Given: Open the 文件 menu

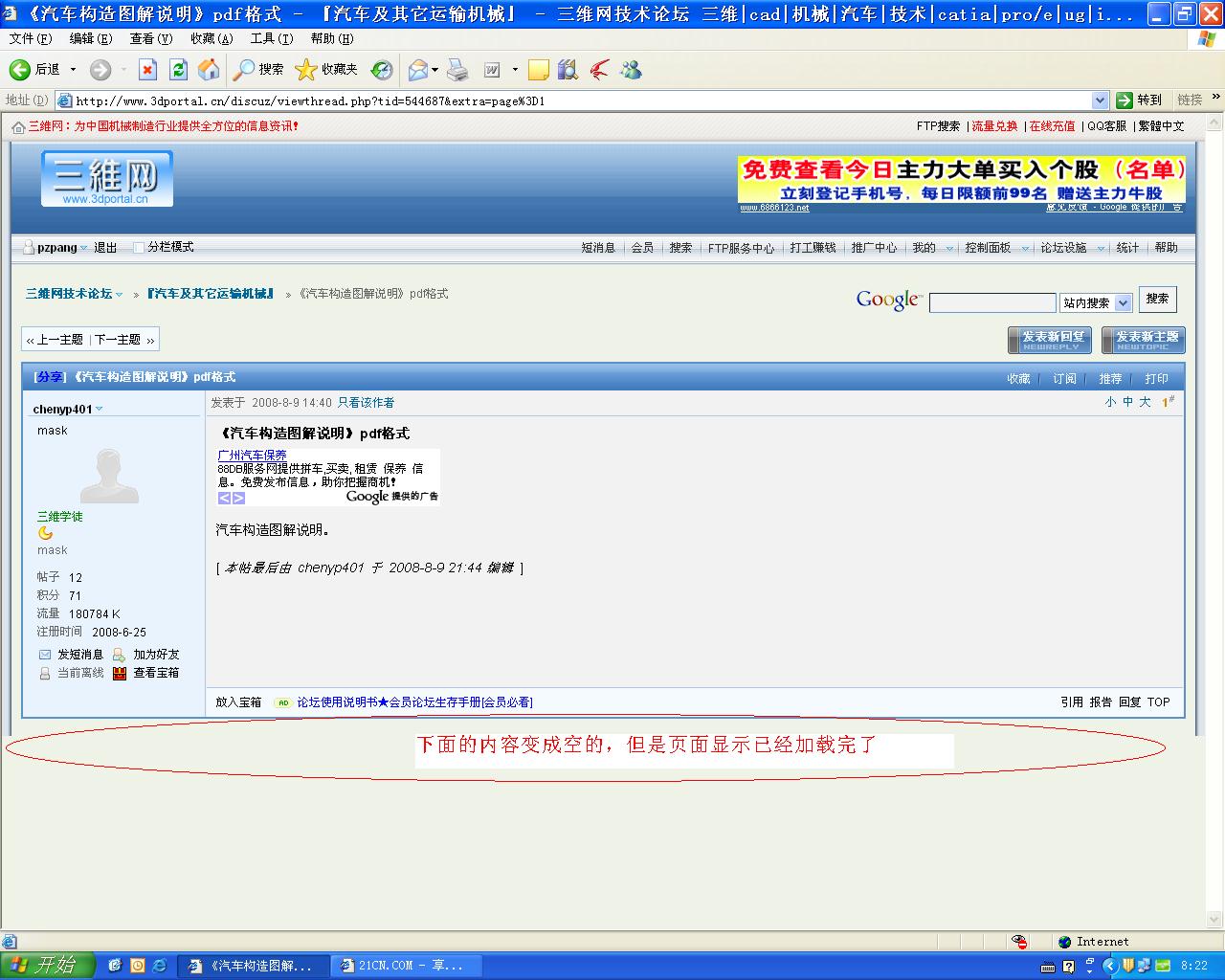Looking at the screenshot, I should pyautogui.click(x=31, y=39).
